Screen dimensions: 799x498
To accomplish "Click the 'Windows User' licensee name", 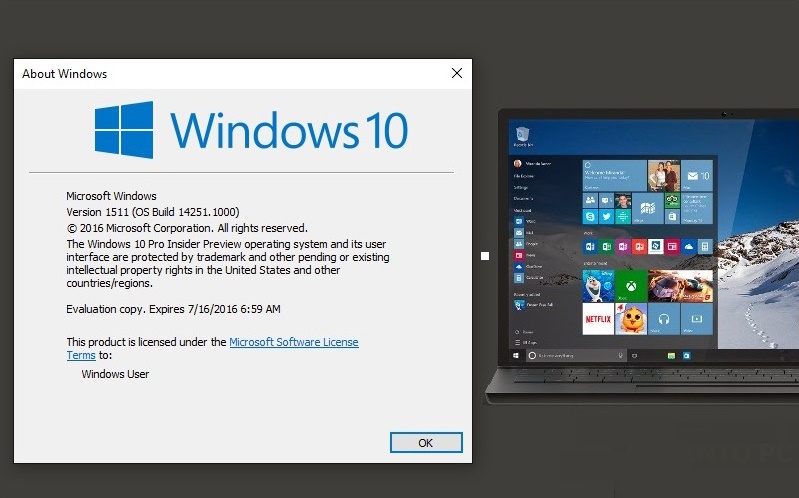I will coord(115,374).
